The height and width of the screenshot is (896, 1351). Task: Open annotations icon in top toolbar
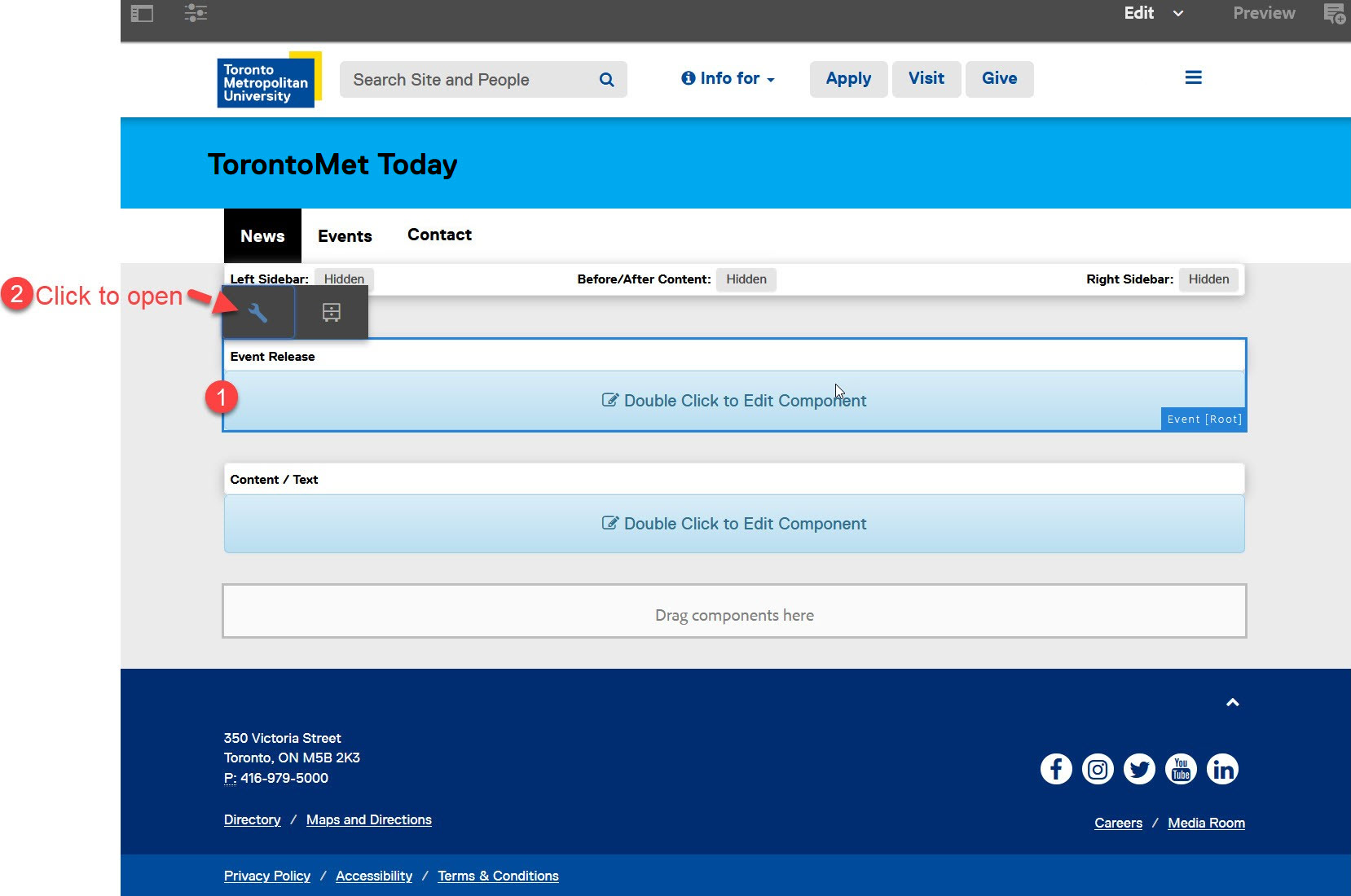click(1334, 14)
